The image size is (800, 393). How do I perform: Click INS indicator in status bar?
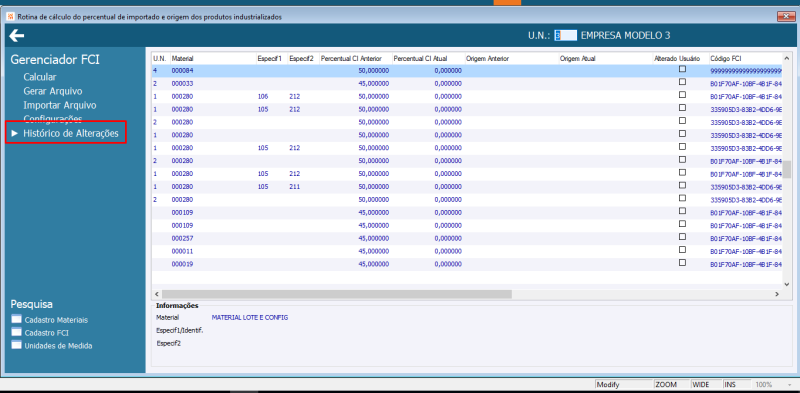730,384
